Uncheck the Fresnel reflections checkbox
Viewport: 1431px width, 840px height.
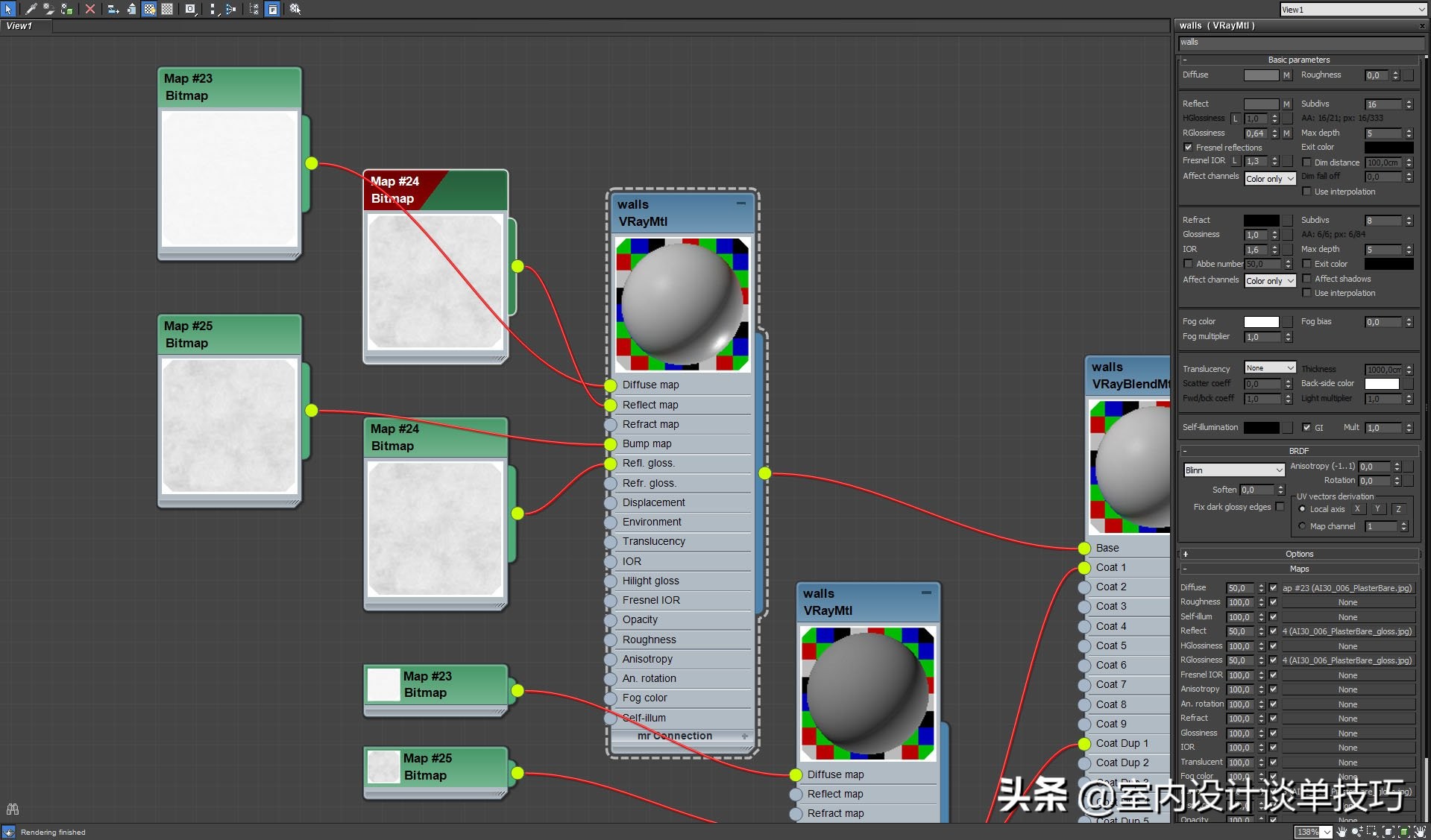coord(1188,148)
